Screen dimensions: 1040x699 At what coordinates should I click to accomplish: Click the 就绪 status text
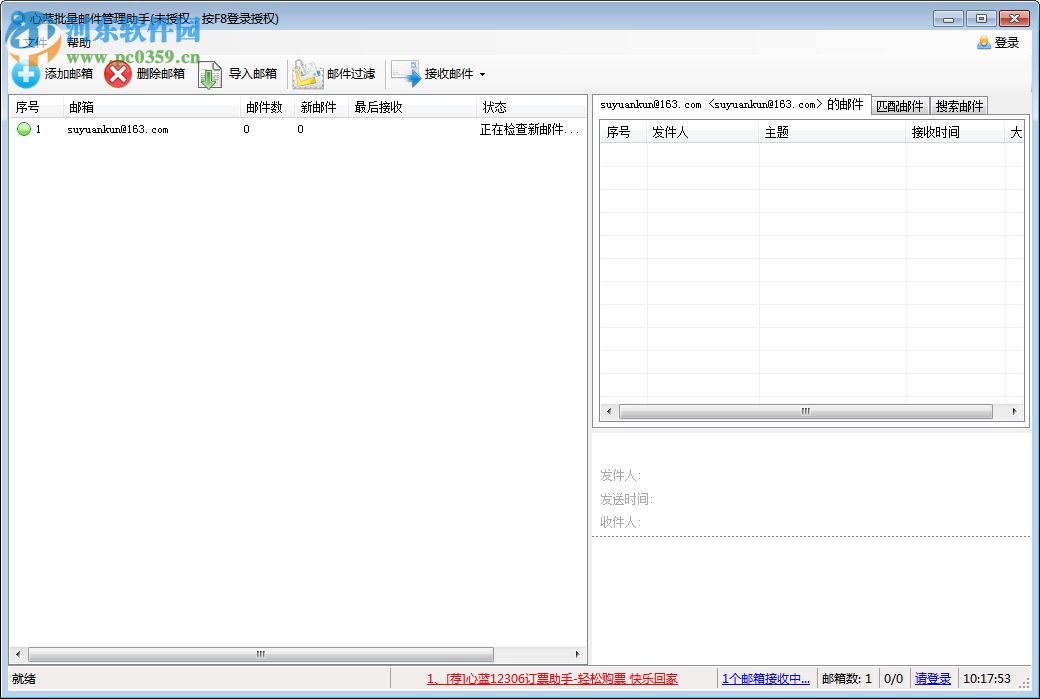[x=24, y=678]
